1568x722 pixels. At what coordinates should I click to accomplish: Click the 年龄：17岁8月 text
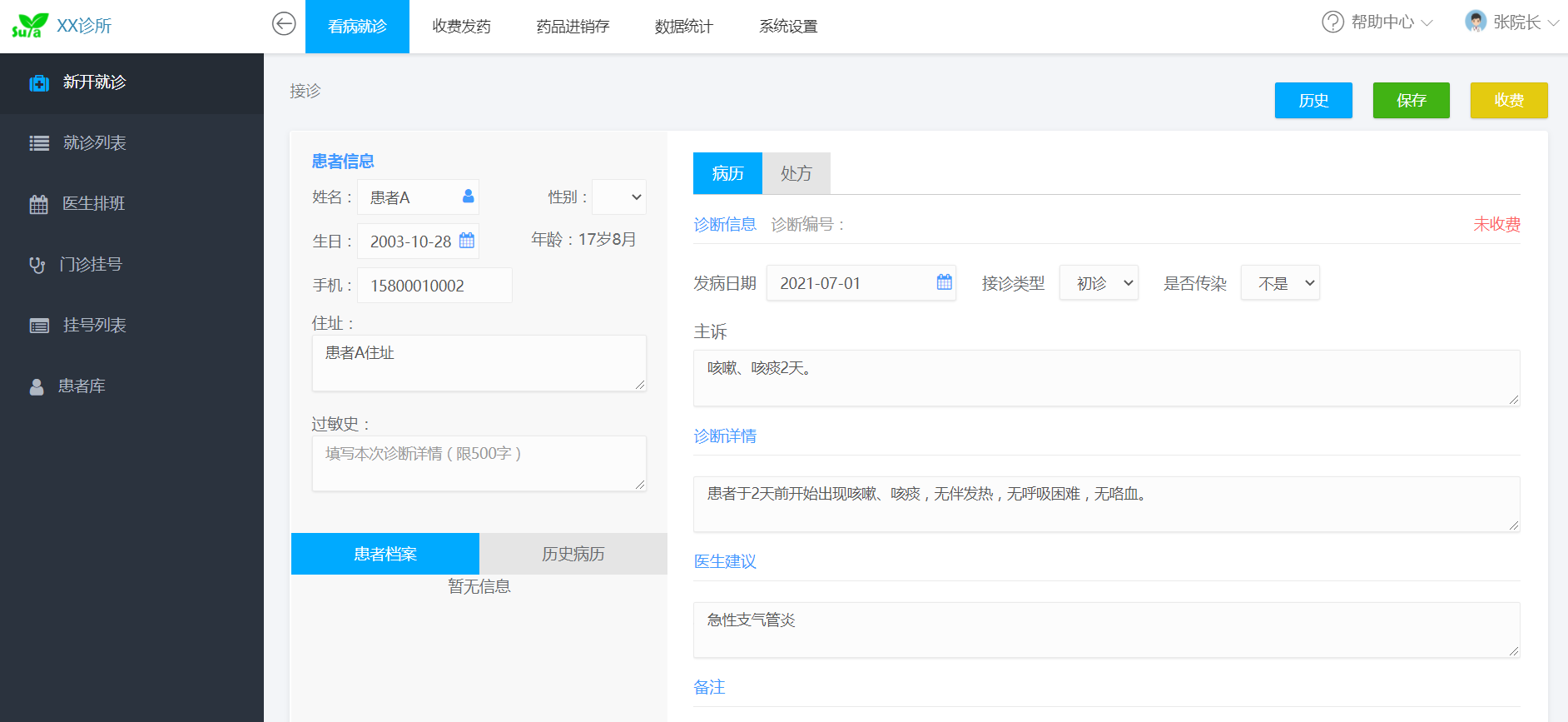pos(583,240)
